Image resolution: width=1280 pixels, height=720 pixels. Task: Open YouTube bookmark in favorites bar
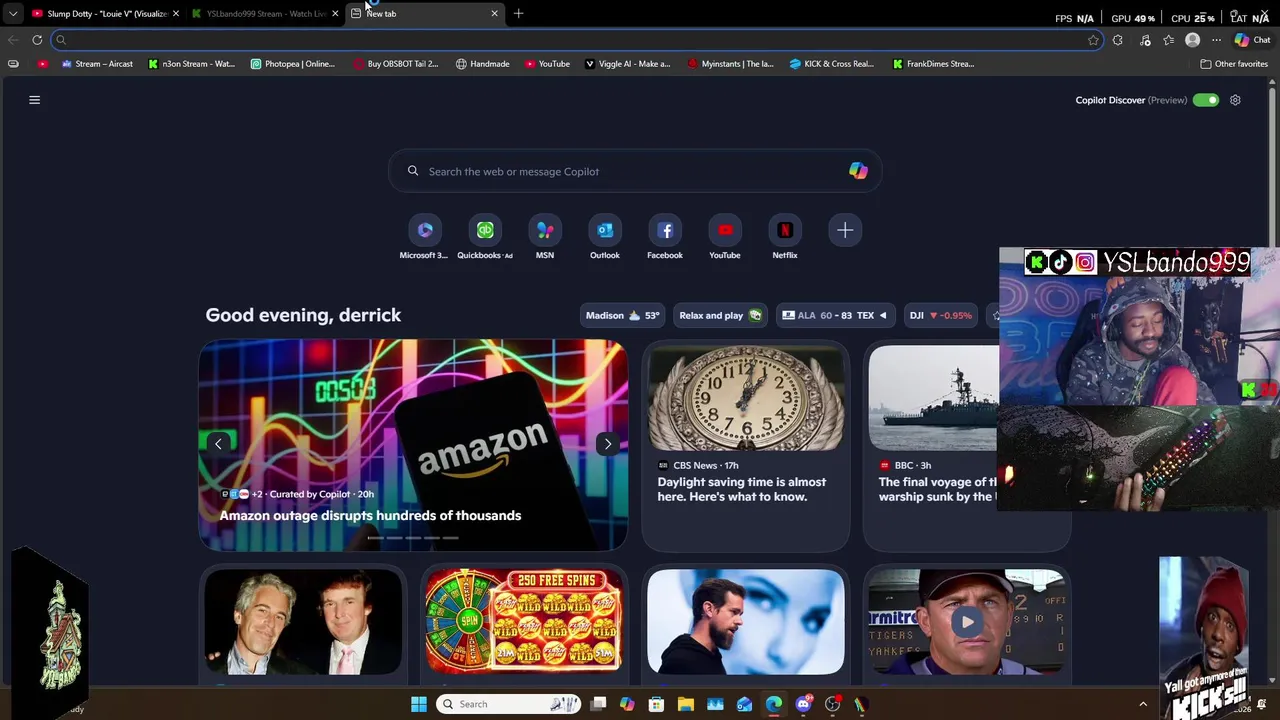pos(547,64)
